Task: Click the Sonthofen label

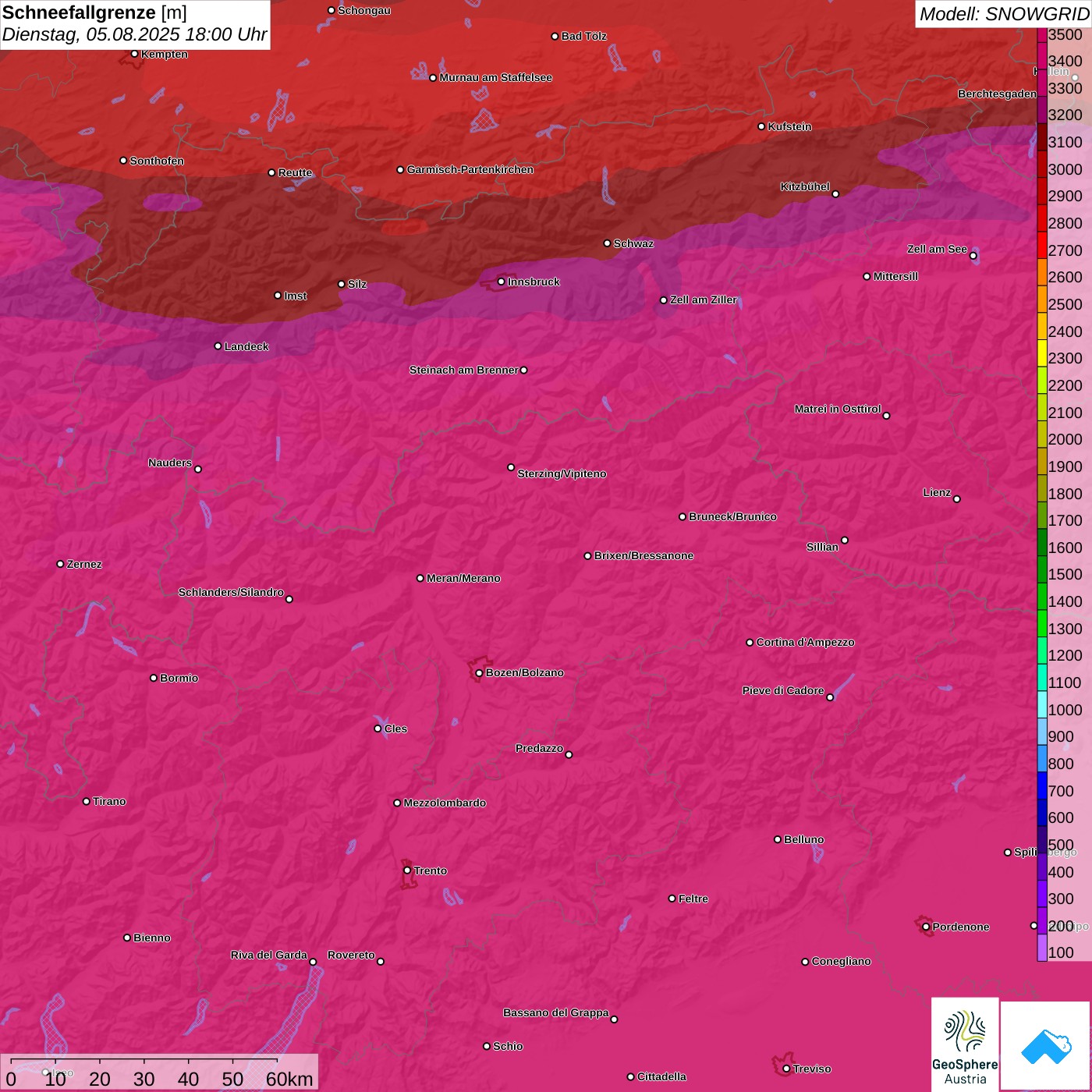Action: (157, 161)
